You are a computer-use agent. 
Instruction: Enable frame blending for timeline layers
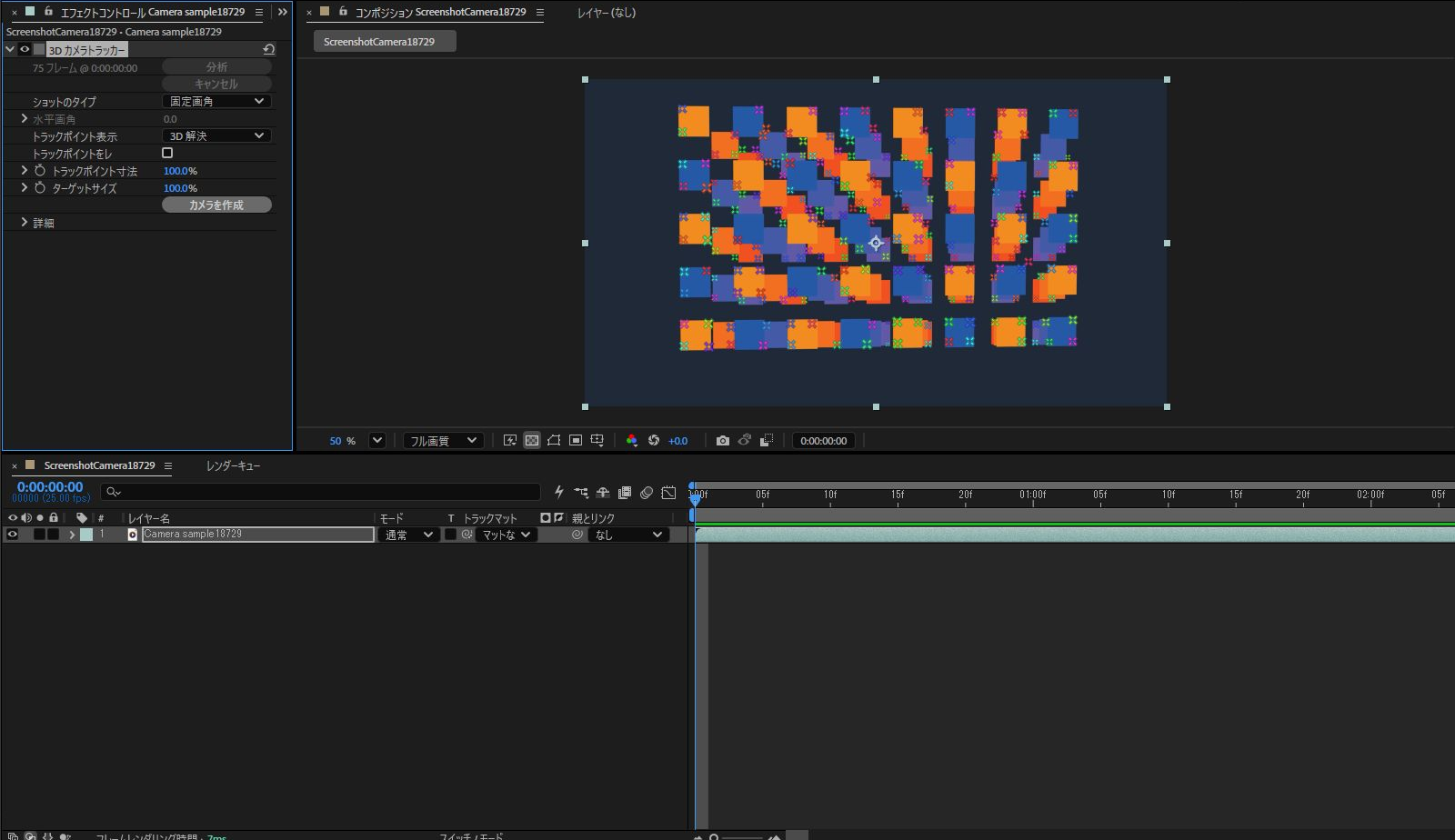[x=625, y=493]
